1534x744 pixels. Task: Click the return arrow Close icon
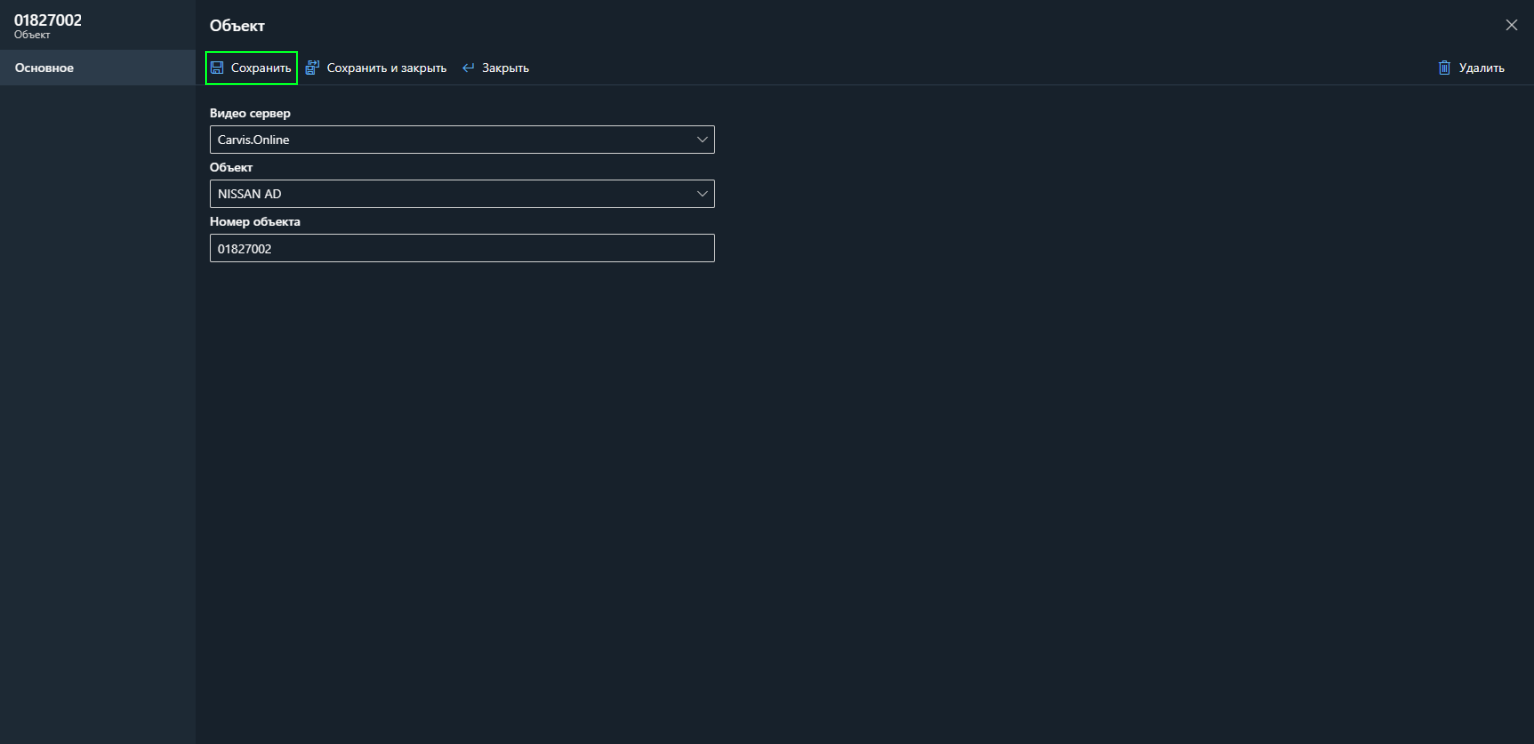pos(468,68)
